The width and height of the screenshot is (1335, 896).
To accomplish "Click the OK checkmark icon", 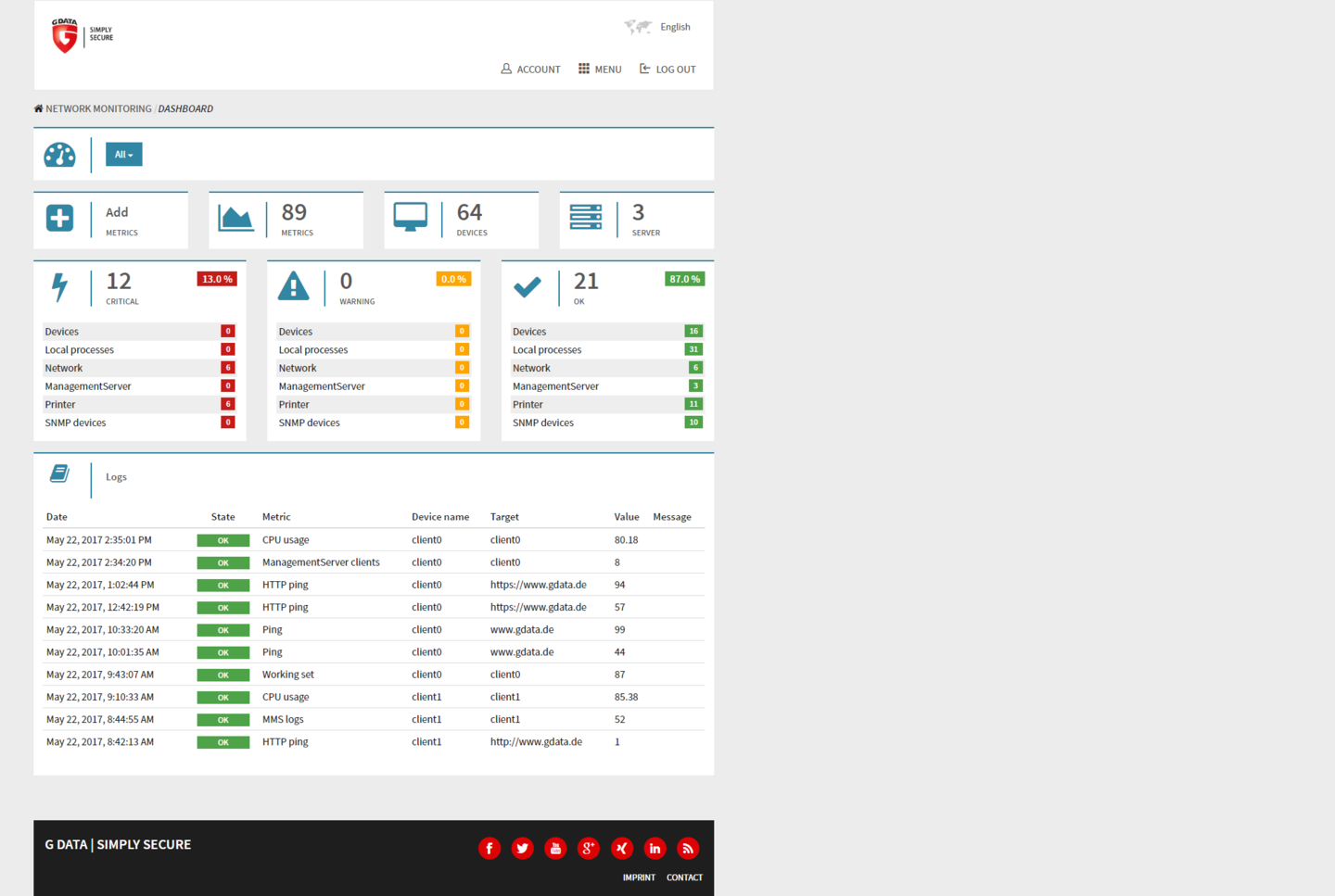I will pos(528,287).
